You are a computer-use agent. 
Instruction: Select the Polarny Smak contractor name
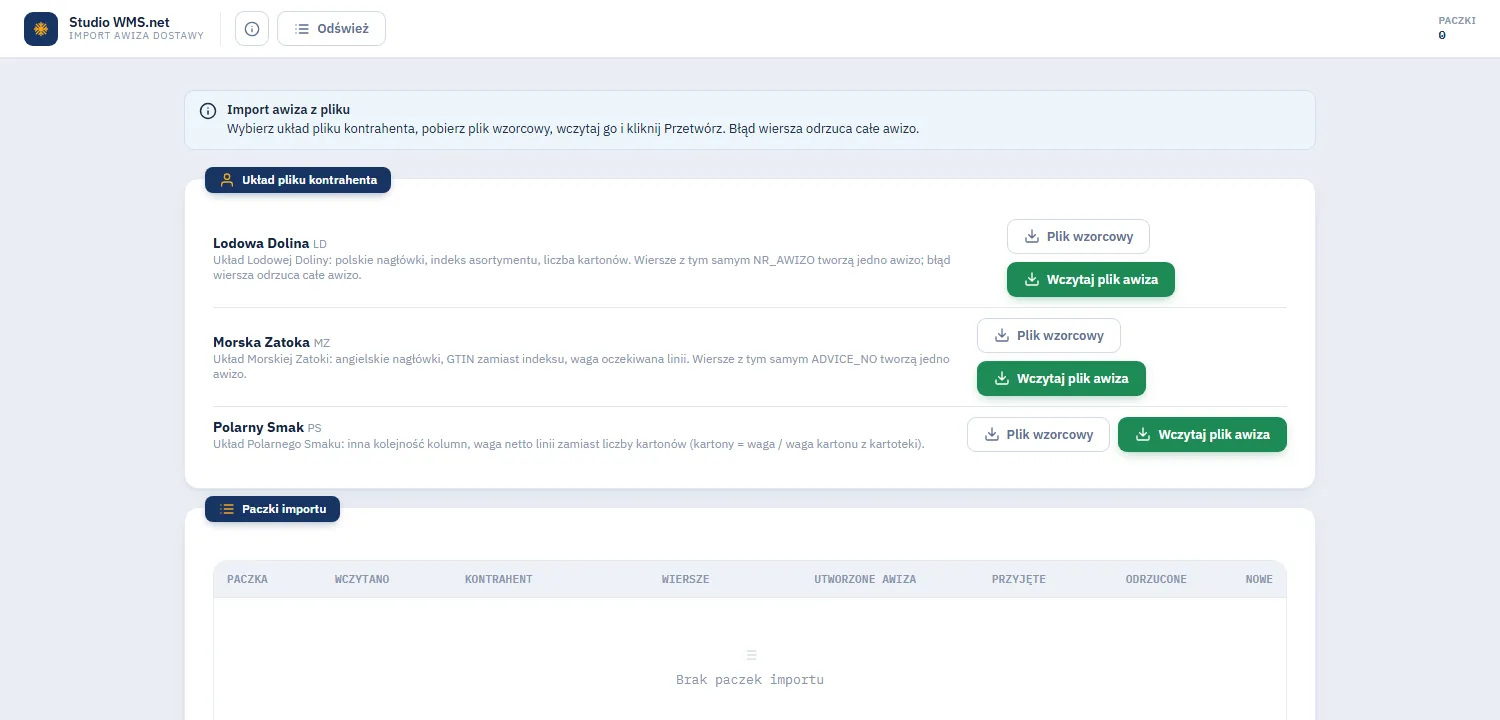(258, 427)
